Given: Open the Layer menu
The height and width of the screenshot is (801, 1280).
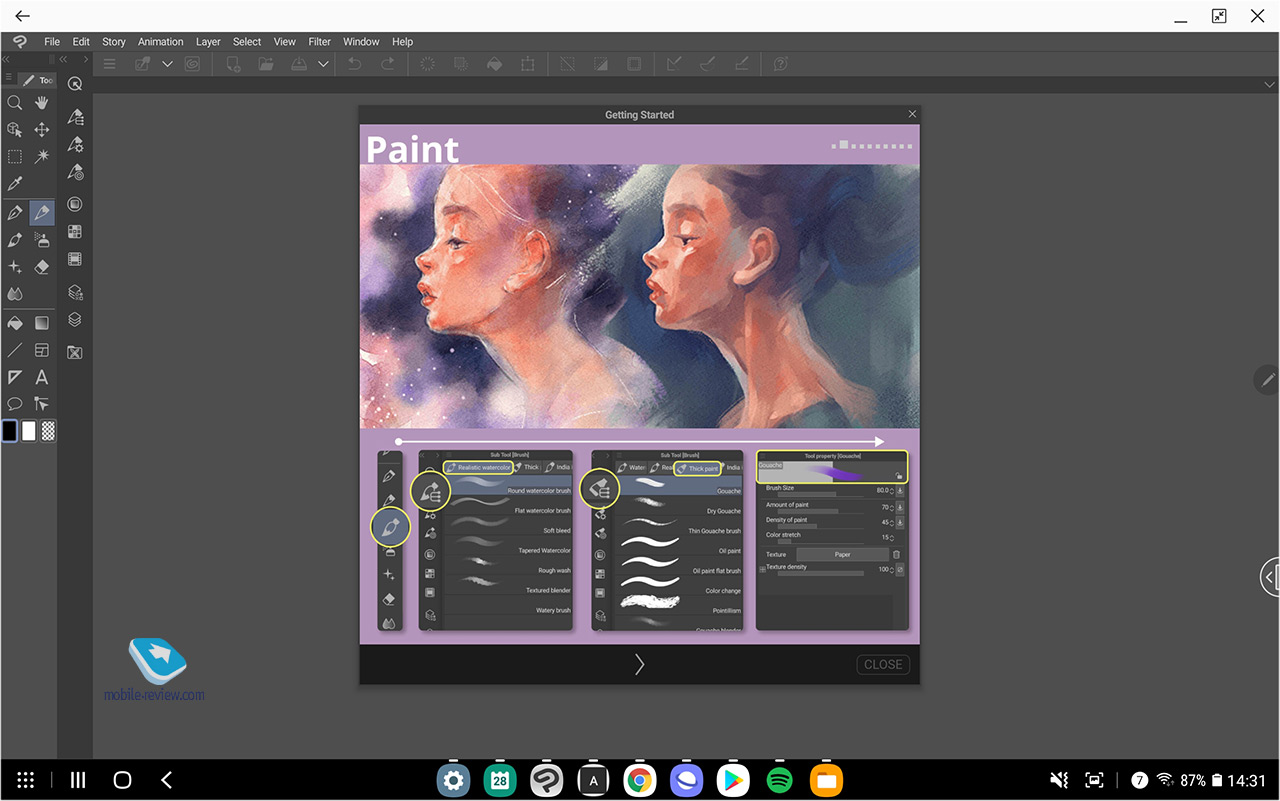Looking at the screenshot, I should (208, 42).
